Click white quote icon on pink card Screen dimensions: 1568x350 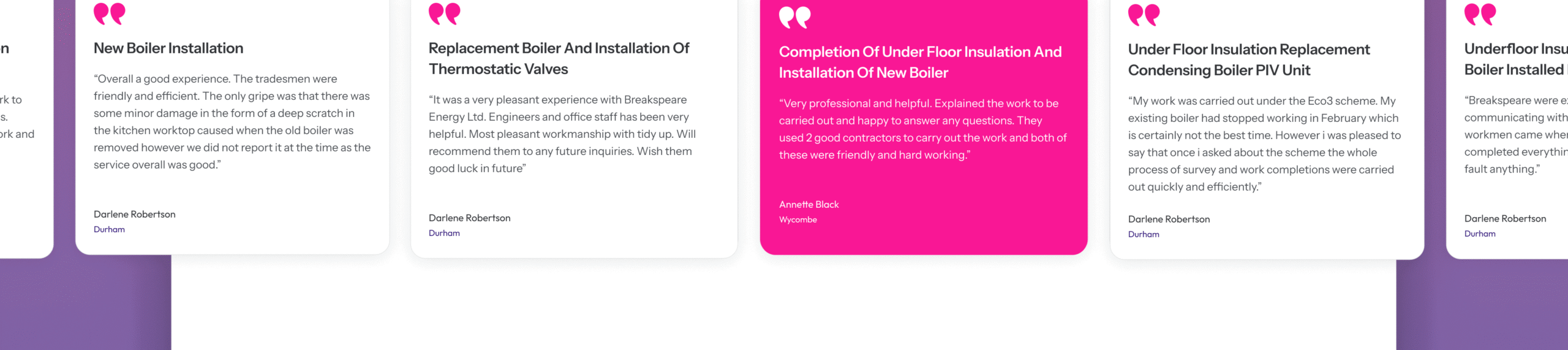click(794, 17)
